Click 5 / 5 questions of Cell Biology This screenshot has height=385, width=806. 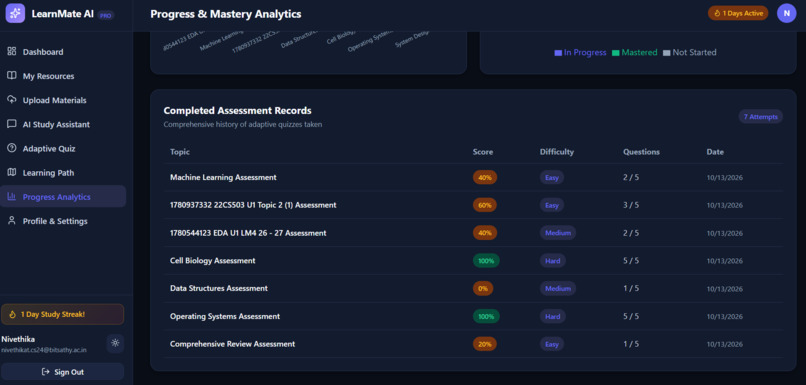point(631,261)
